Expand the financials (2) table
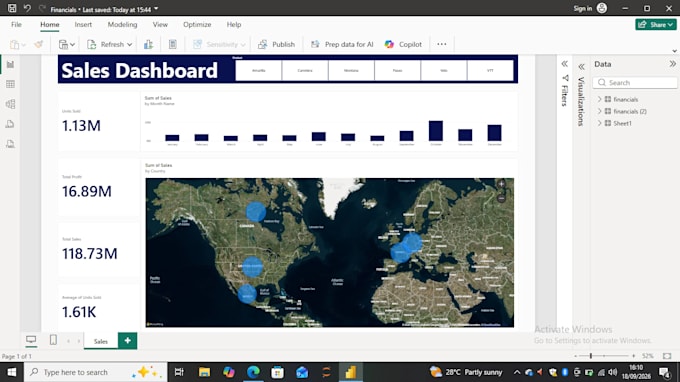 pyautogui.click(x=600, y=111)
